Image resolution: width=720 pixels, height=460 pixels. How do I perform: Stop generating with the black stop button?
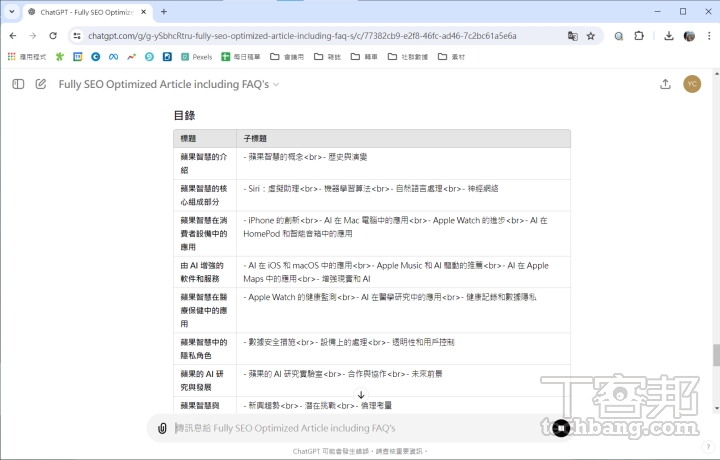click(561, 428)
